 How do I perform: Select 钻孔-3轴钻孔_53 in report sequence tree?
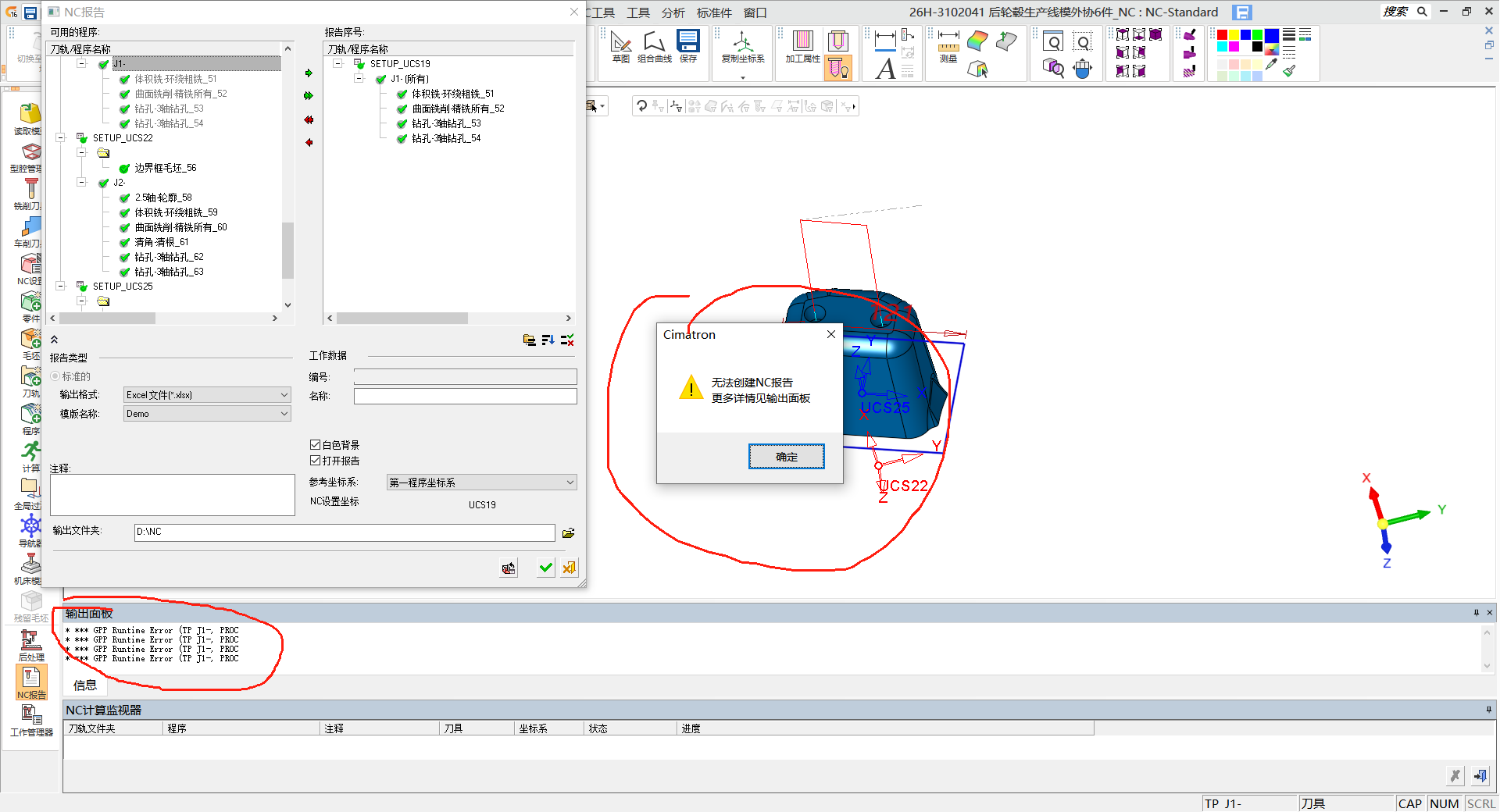(446, 123)
